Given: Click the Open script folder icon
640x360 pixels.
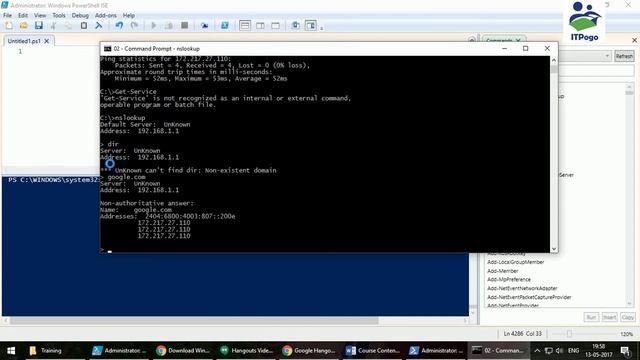Looking at the screenshot, I should click(24, 25).
